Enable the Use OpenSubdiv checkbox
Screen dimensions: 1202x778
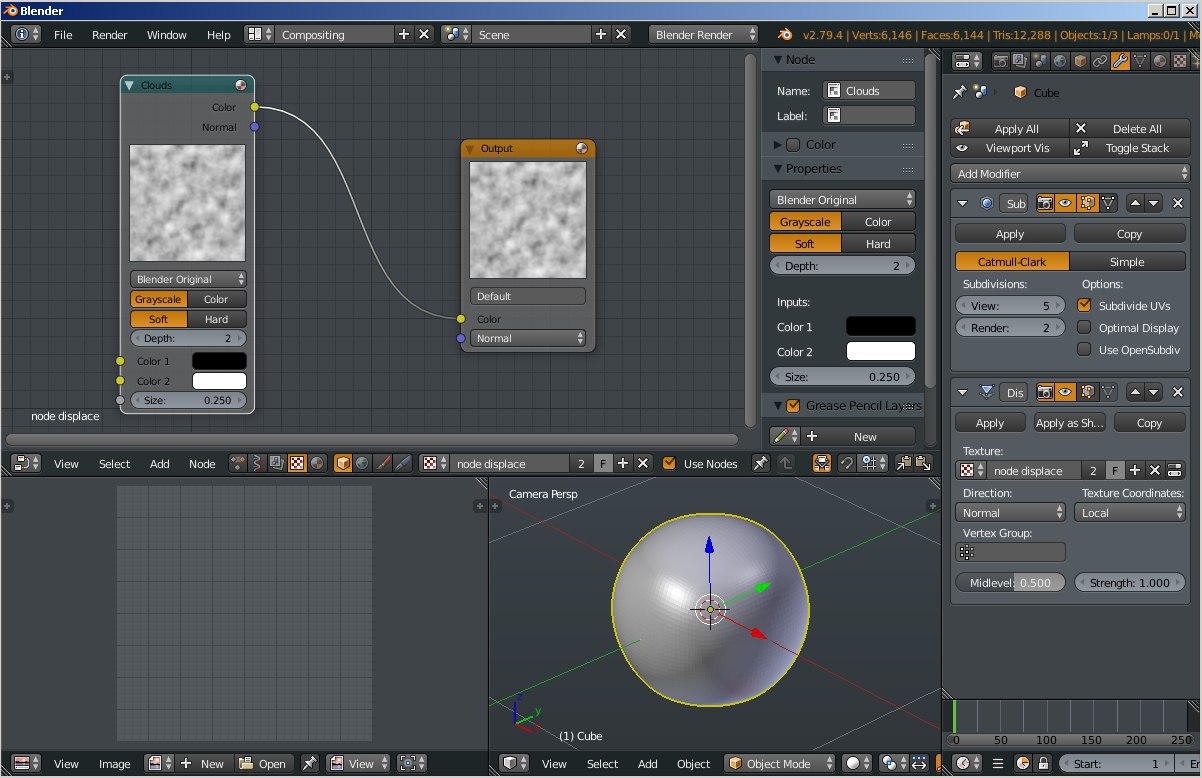tap(1084, 349)
